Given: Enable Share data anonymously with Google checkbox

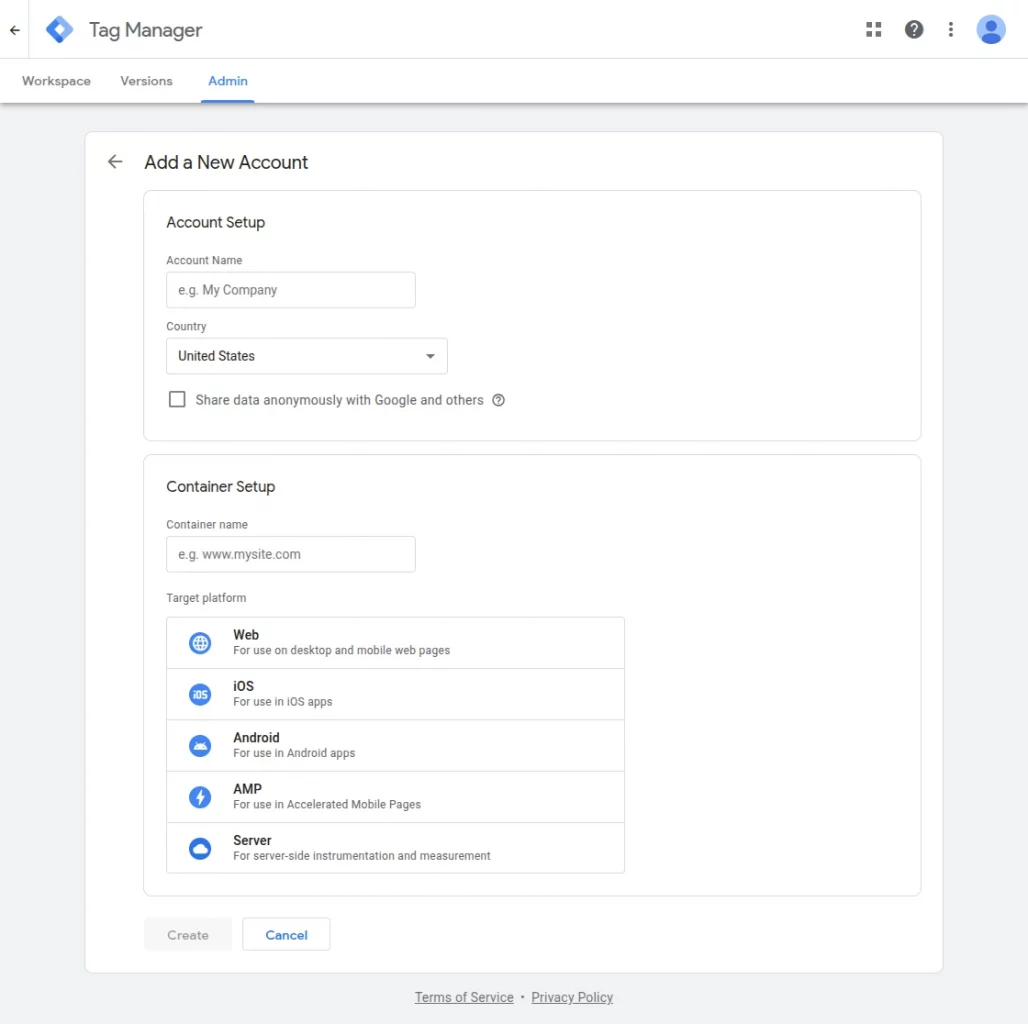Looking at the screenshot, I should click(177, 399).
